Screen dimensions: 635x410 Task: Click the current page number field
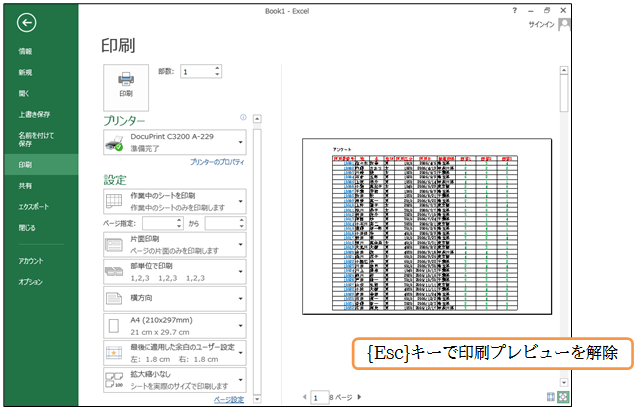pyautogui.click(x=320, y=398)
